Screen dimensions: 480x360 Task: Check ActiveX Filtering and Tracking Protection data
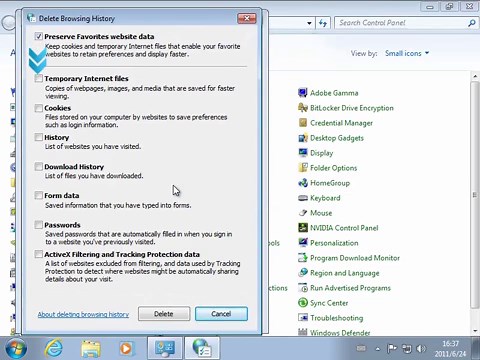(x=39, y=254)
